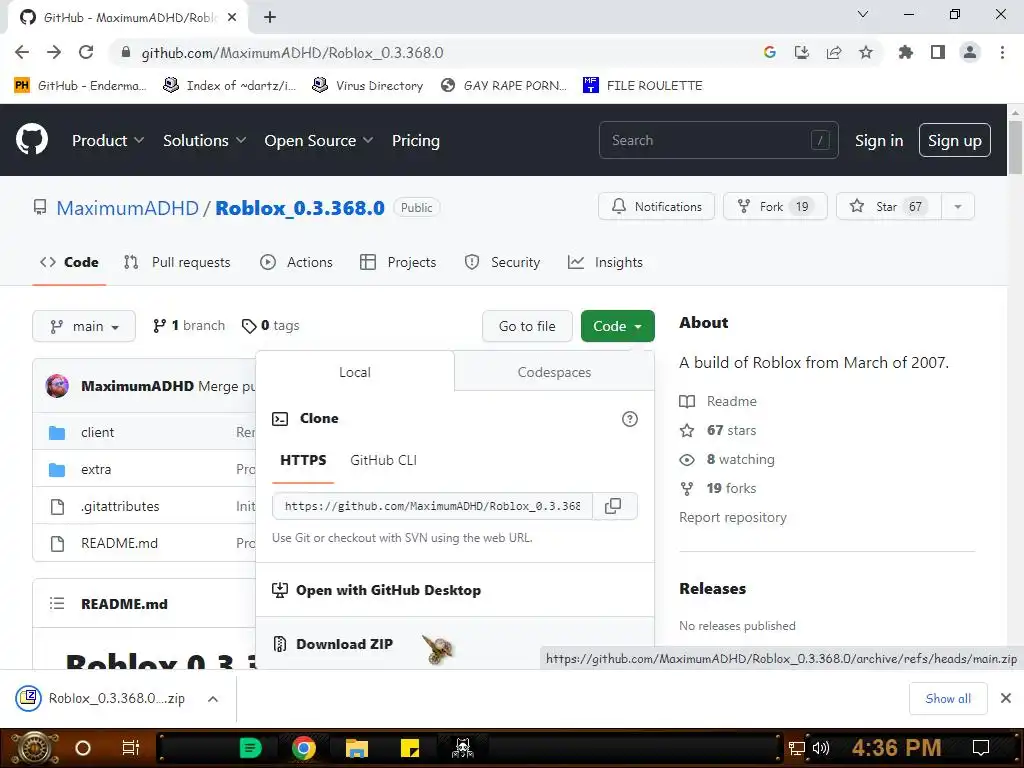The width and height of the screenshot is (1024, 768).
Task: Click the GitHub search field
Action: (x=718, y=140)
